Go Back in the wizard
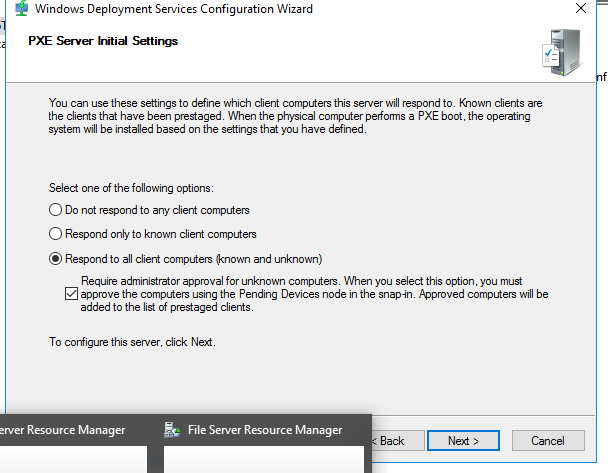 pyautogui.click(x=398, y=441)
